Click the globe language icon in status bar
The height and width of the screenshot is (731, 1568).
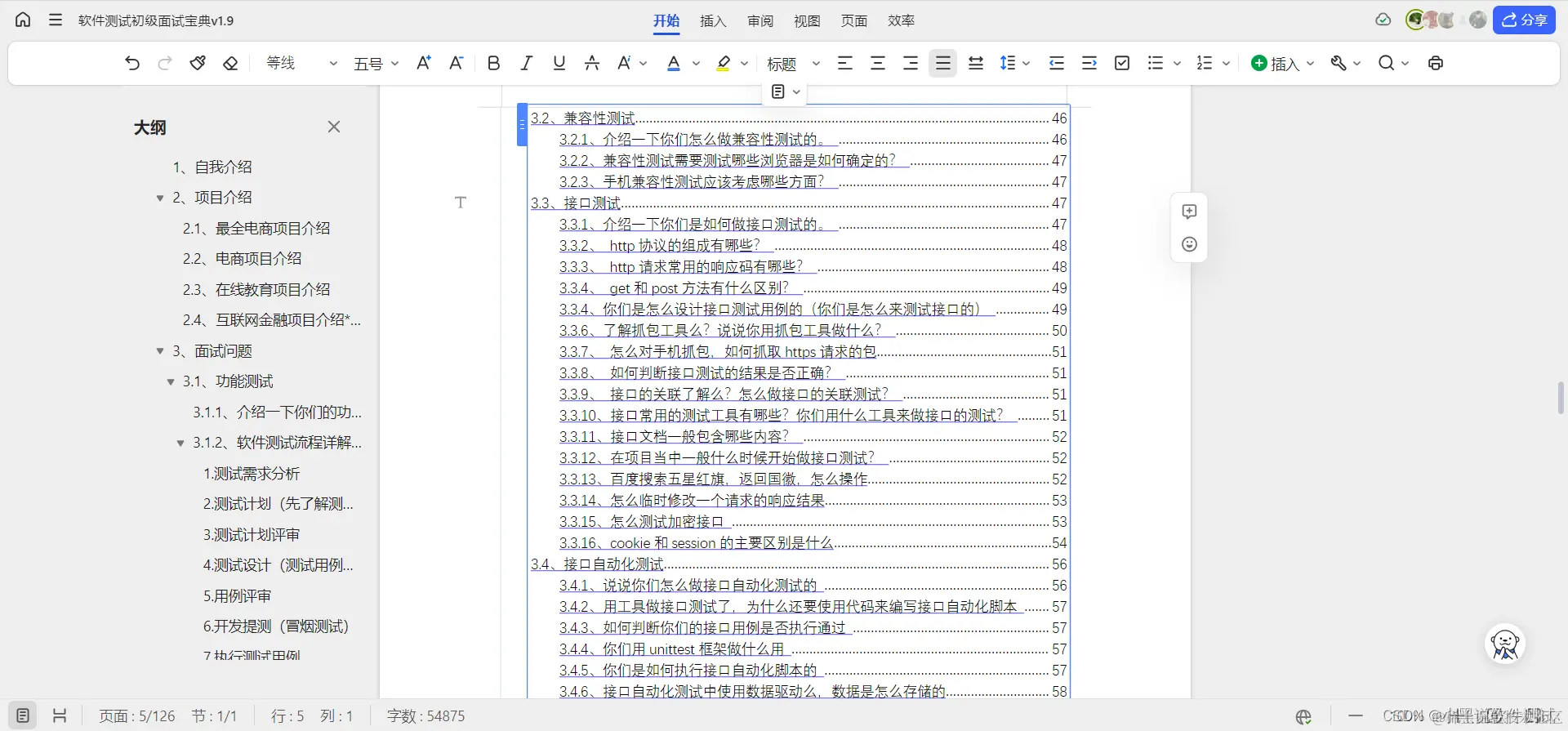pos(1303,716)
